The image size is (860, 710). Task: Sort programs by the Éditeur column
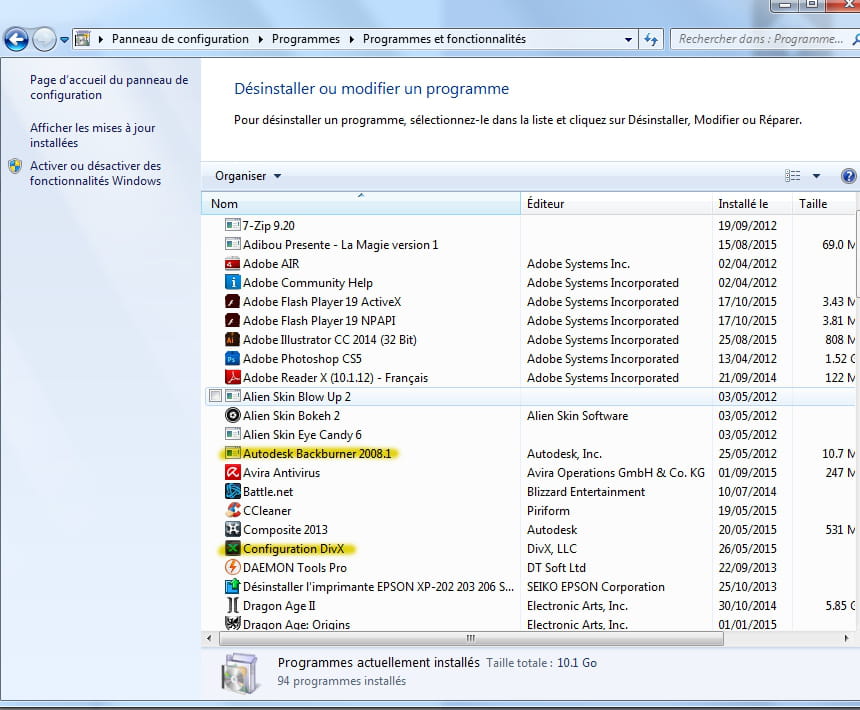pyautogui.click(x=616, y=203)
